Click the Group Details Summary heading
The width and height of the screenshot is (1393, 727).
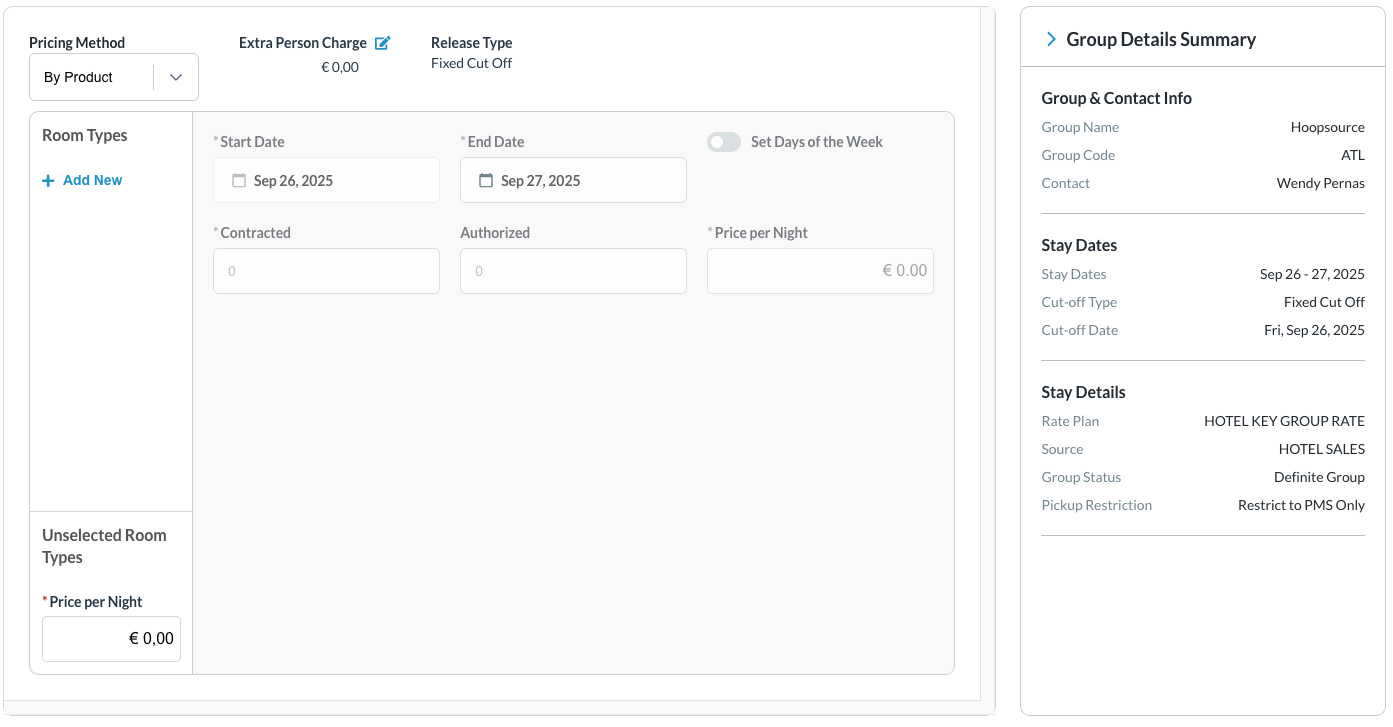1161,40
